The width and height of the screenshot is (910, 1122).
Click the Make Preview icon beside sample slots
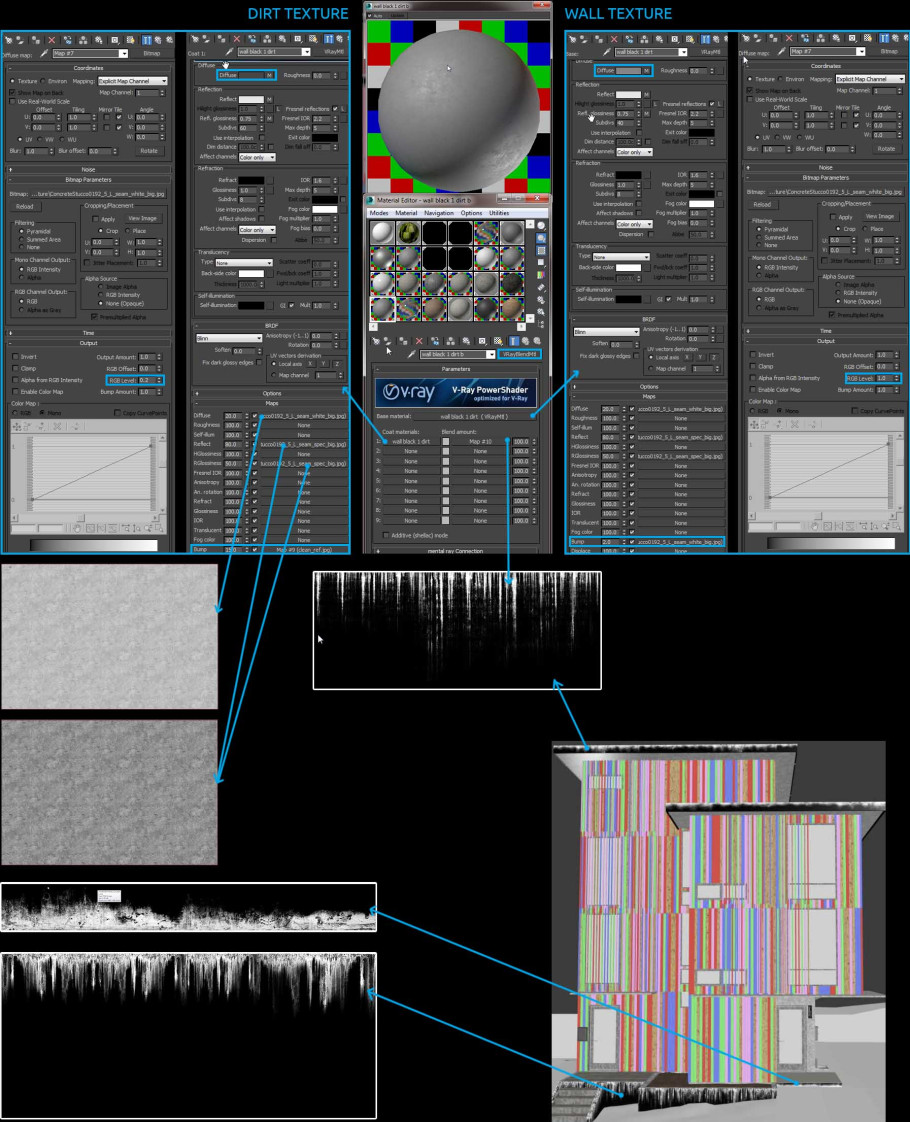coord(542,288)
